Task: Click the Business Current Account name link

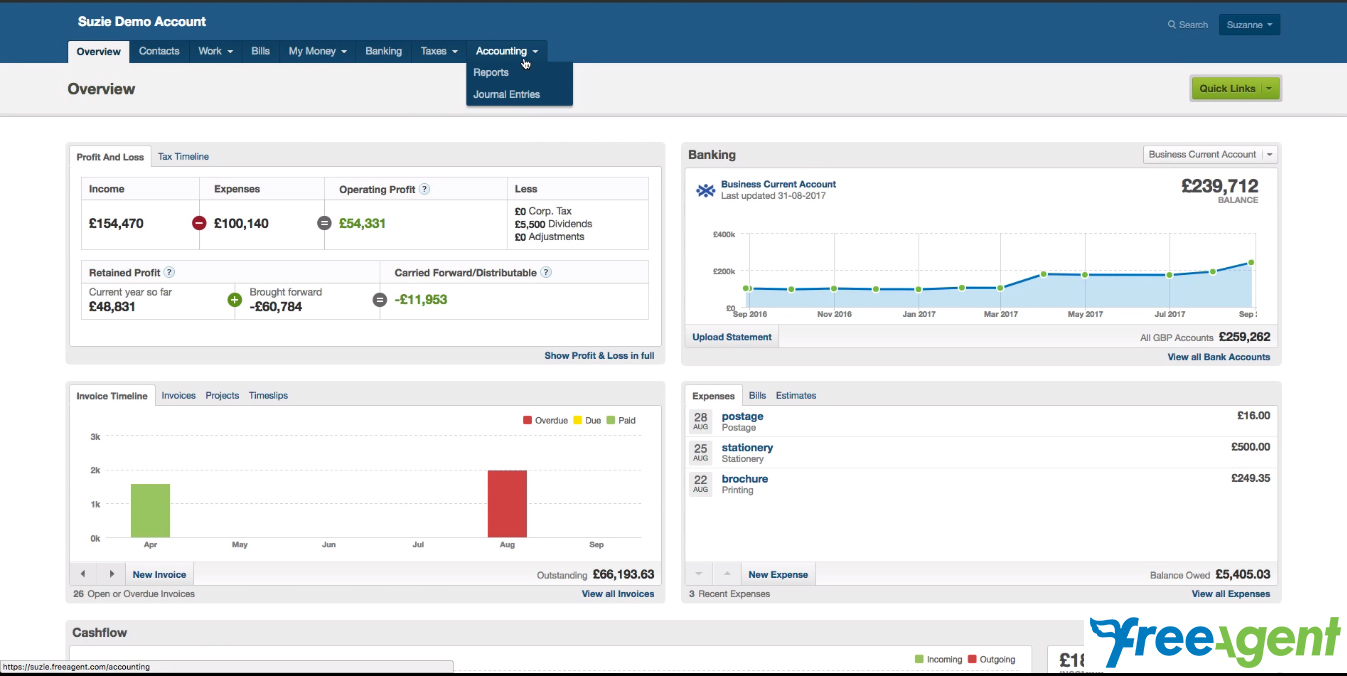Action: (778, 184)
